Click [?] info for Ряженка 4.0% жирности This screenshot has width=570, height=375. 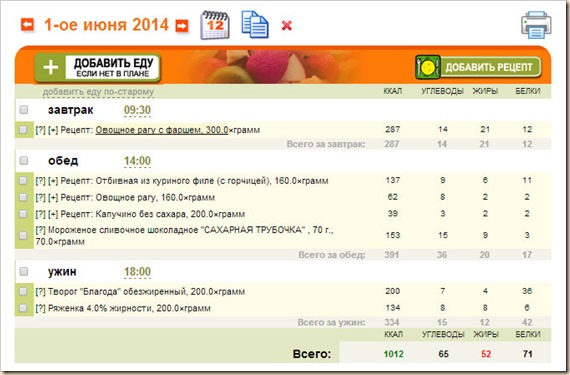[x=40, y=309]
